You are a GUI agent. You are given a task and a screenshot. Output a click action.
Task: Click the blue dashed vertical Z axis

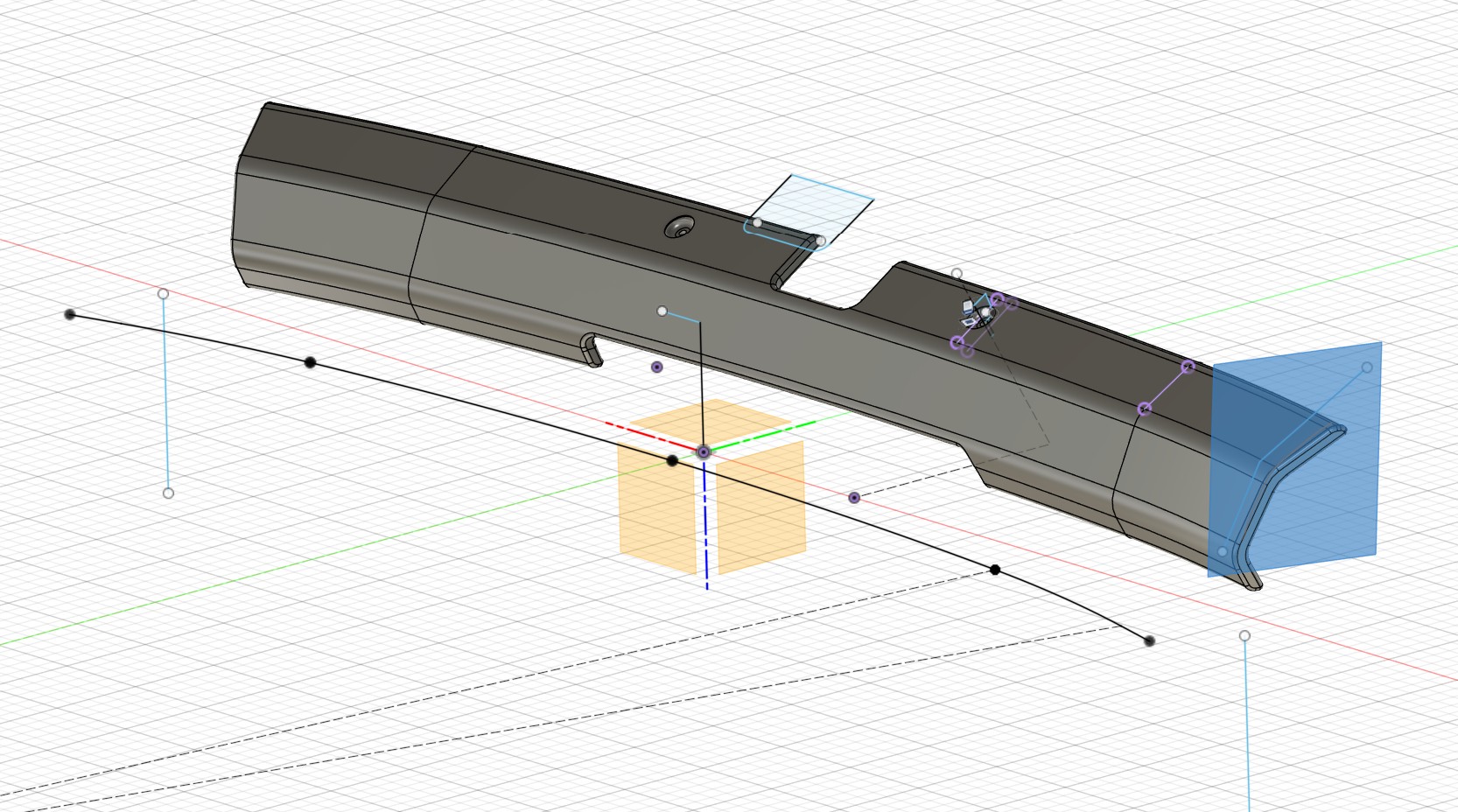[705, 525]
